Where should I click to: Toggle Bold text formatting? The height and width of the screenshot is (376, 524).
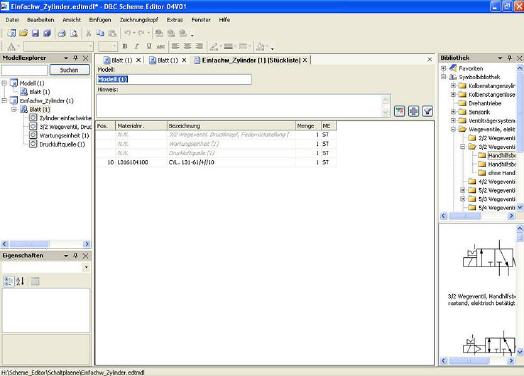[125, 46]
